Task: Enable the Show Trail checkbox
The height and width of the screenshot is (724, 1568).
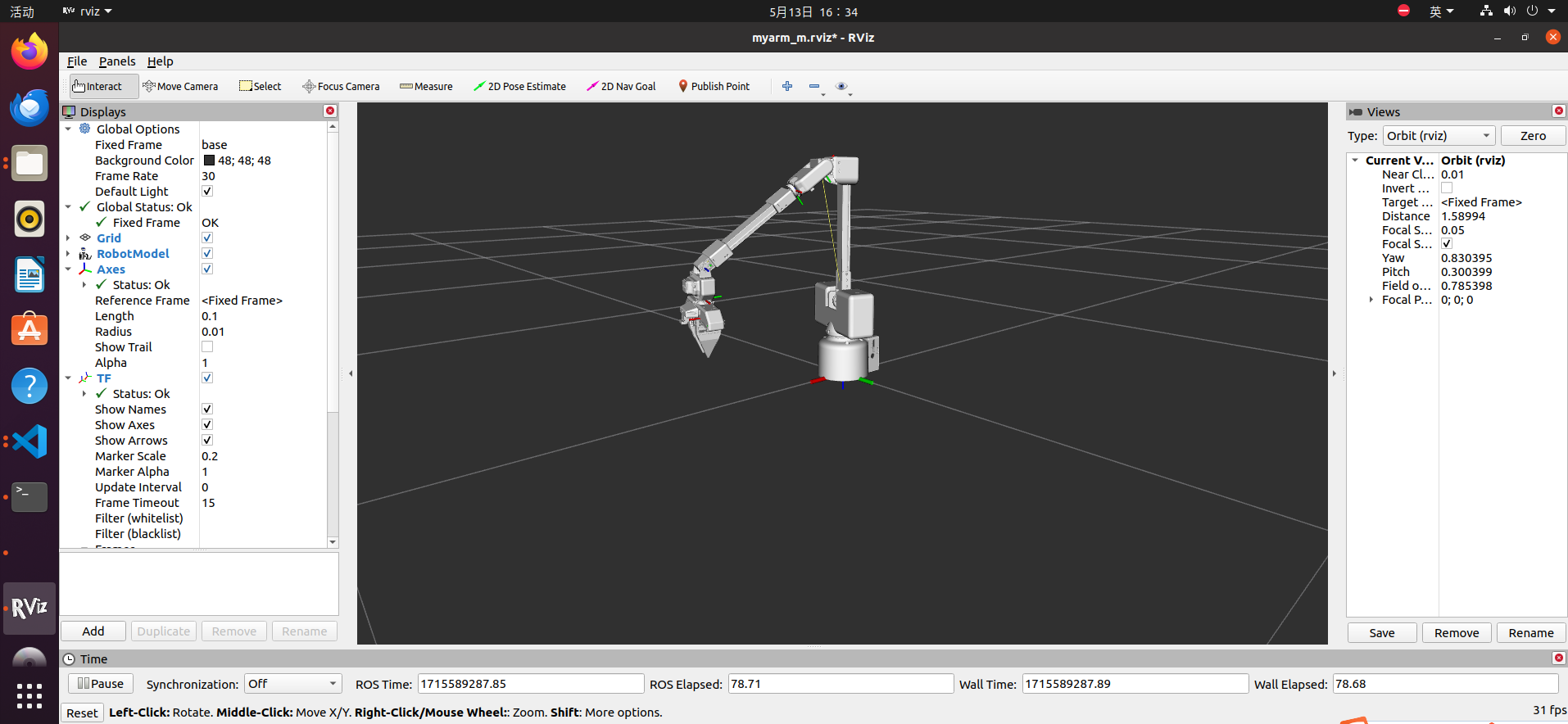Action: [207, 347]
